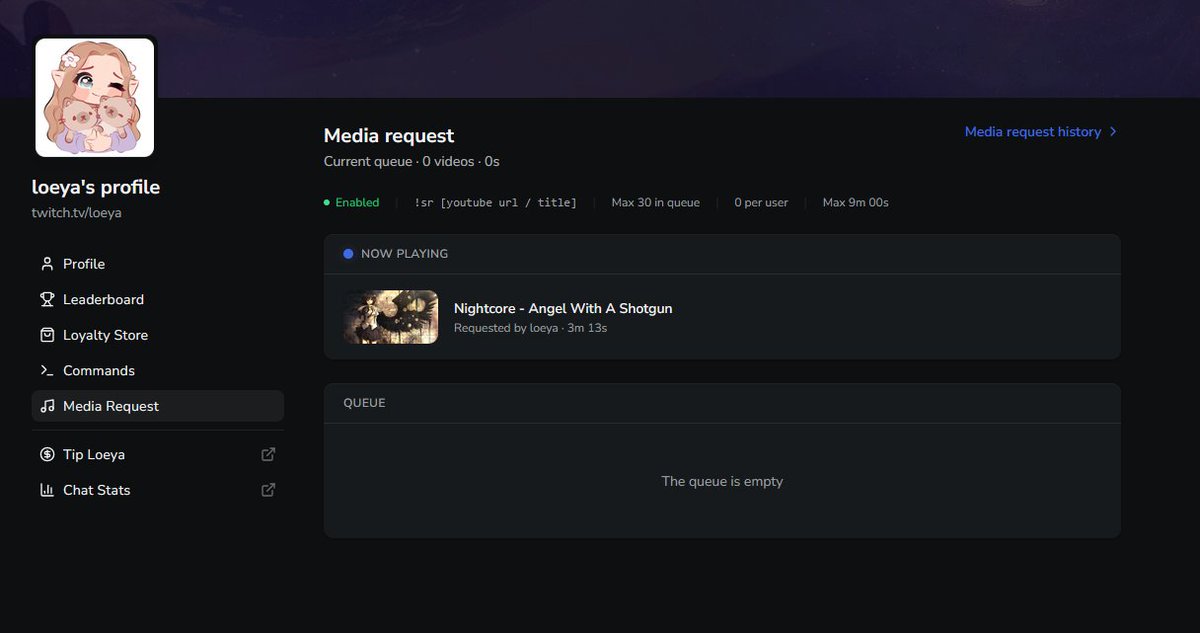Open the Profile page from sidebar
The height and width of the screenshot is (633, 1200).
click(x=158, y=264)
